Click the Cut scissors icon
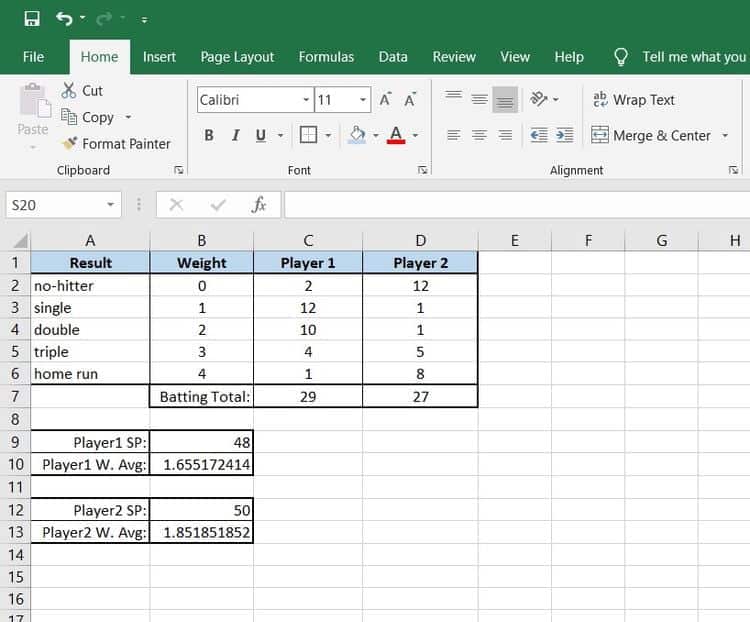The width and height of the screenshot is (750, 622). [68, 90]
